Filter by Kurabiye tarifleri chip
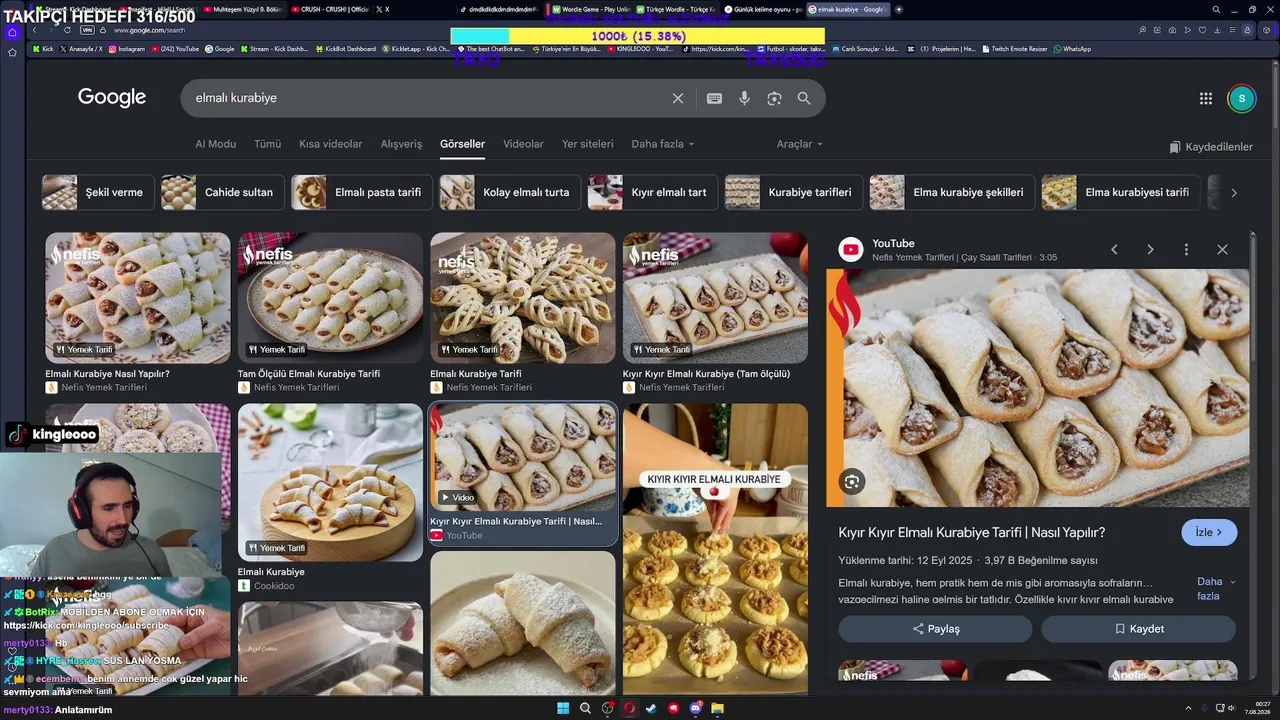Screen dimensions: 1280x720 (794, 192)
